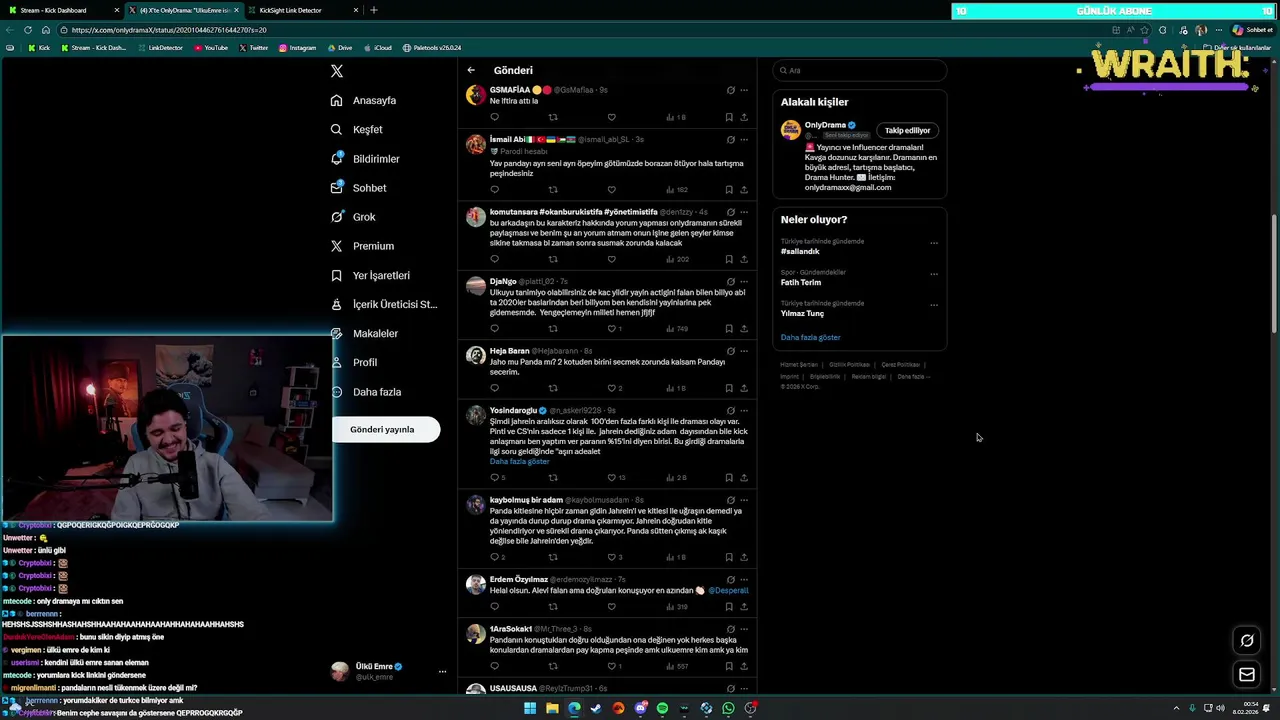
Task: Repost GSMAFİAA's post
Action: [553, 117]
